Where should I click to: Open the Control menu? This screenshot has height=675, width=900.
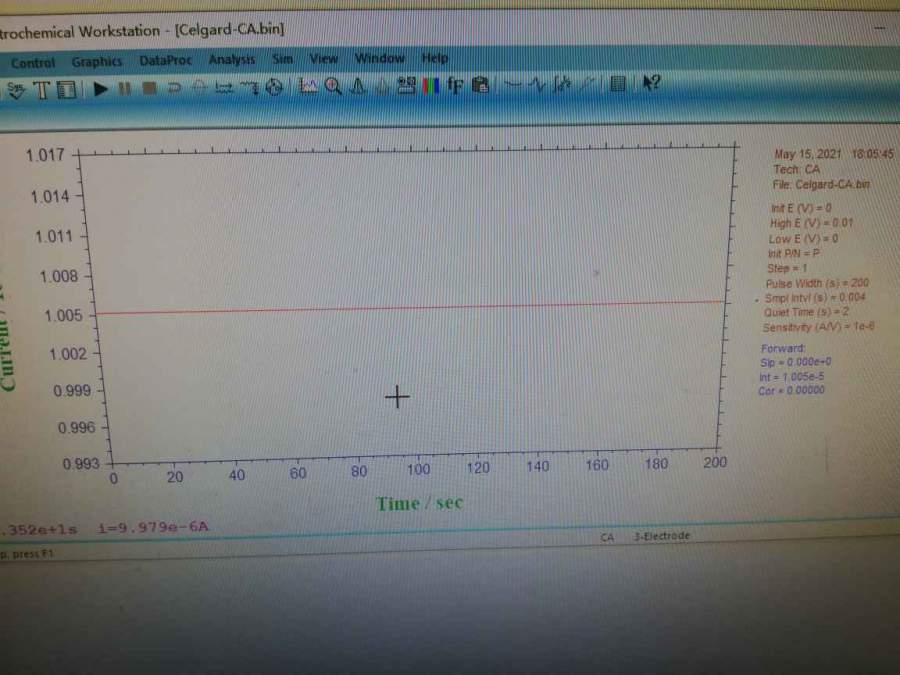point(33,62)
